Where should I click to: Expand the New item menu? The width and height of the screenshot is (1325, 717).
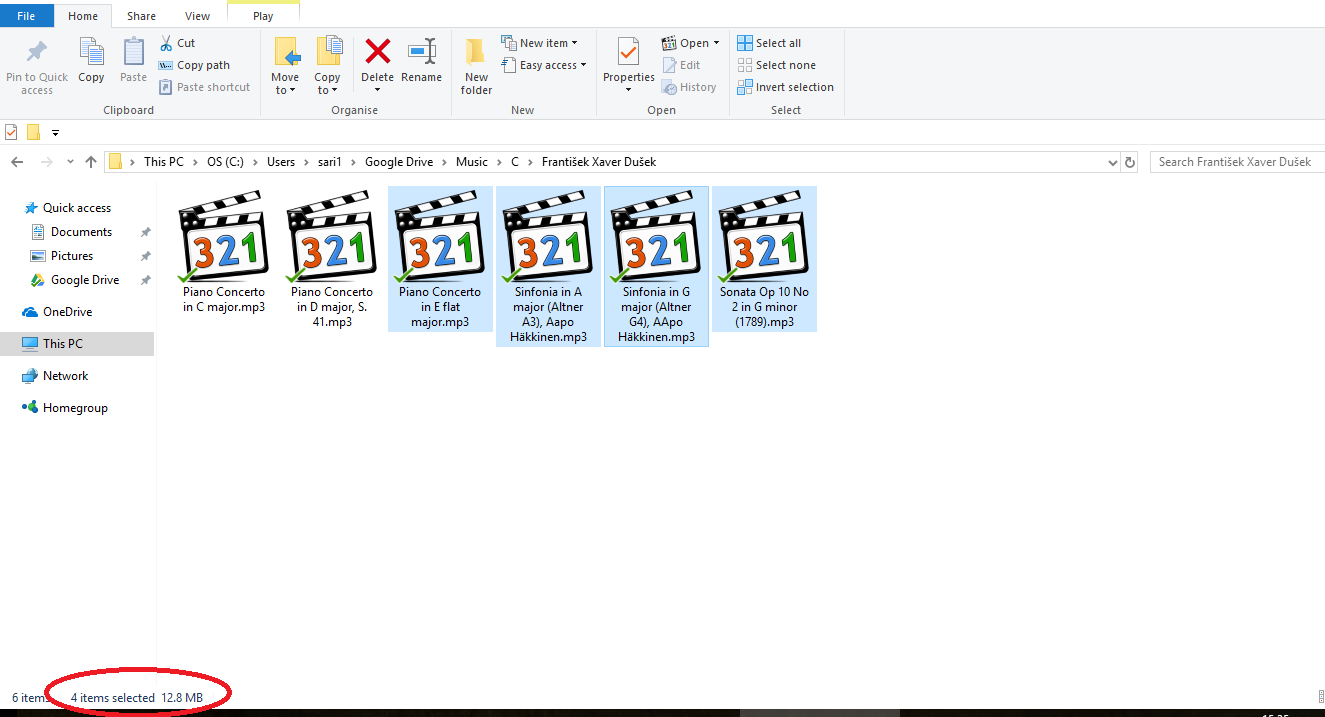point(541,42)
